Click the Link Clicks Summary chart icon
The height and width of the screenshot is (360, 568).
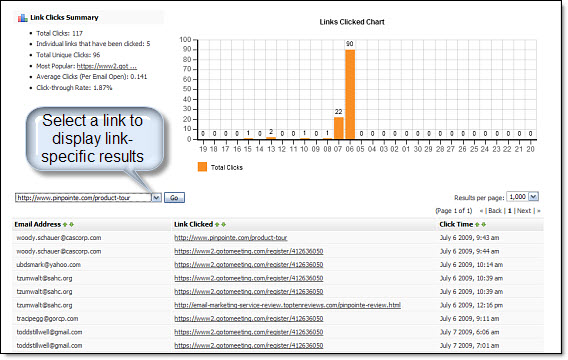point(22,18)
